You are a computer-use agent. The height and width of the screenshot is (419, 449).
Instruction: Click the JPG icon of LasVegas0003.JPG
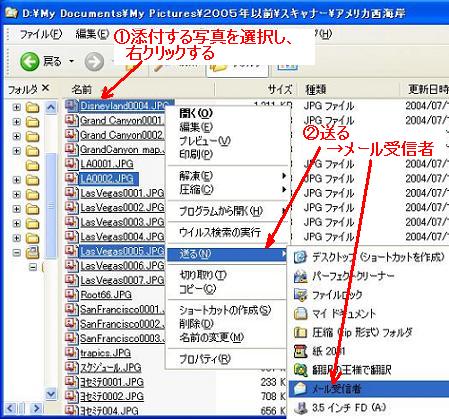[71, 222]
